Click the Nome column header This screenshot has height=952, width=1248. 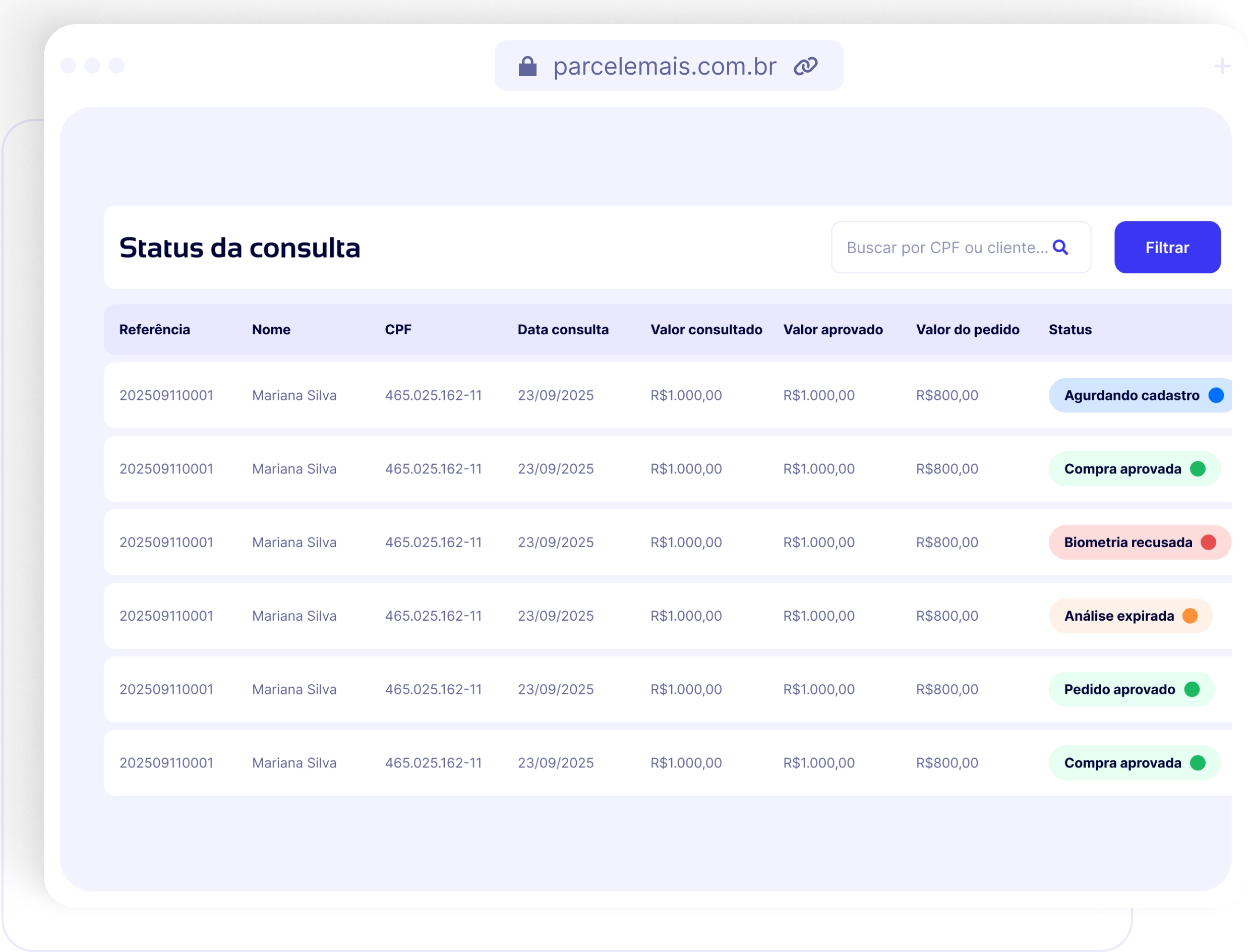point(271,329)
